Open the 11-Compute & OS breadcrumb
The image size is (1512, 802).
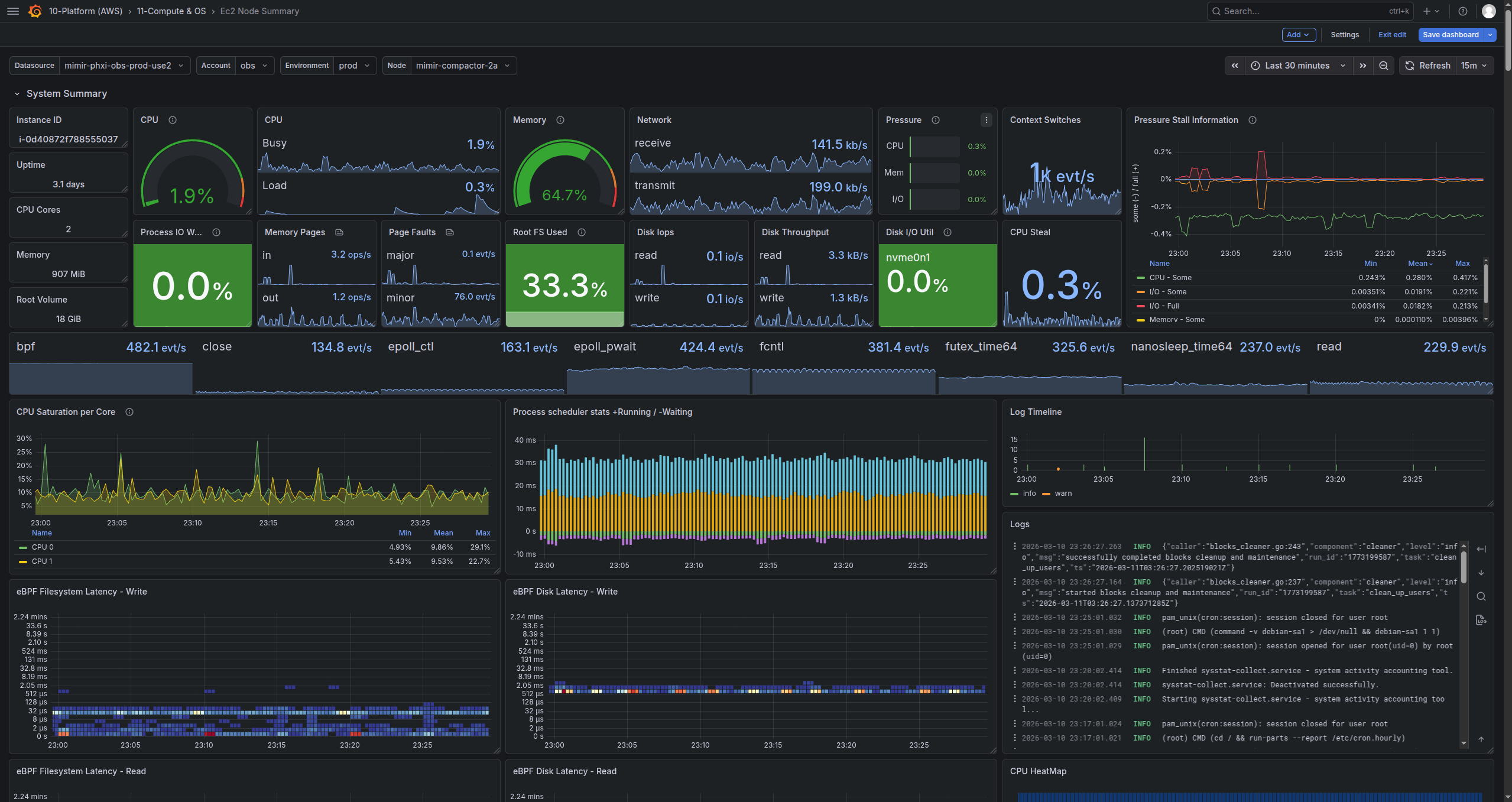(x=171, y=11)
